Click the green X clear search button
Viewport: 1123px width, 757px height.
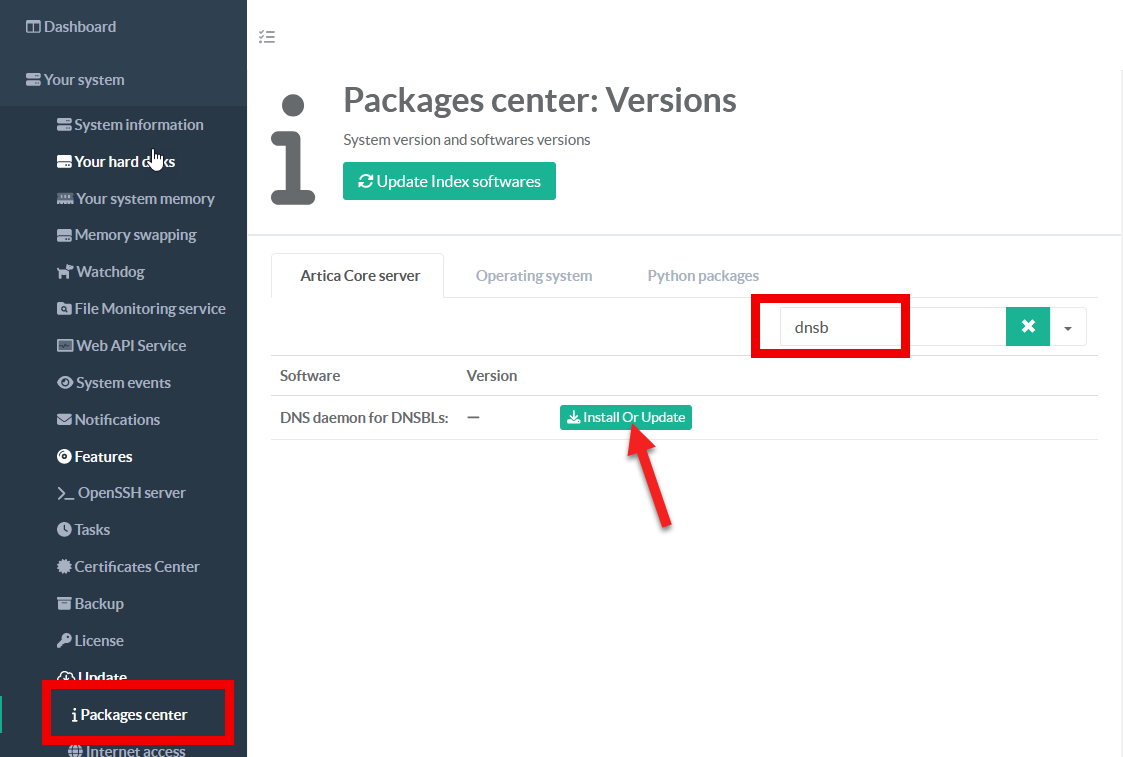1027,327
